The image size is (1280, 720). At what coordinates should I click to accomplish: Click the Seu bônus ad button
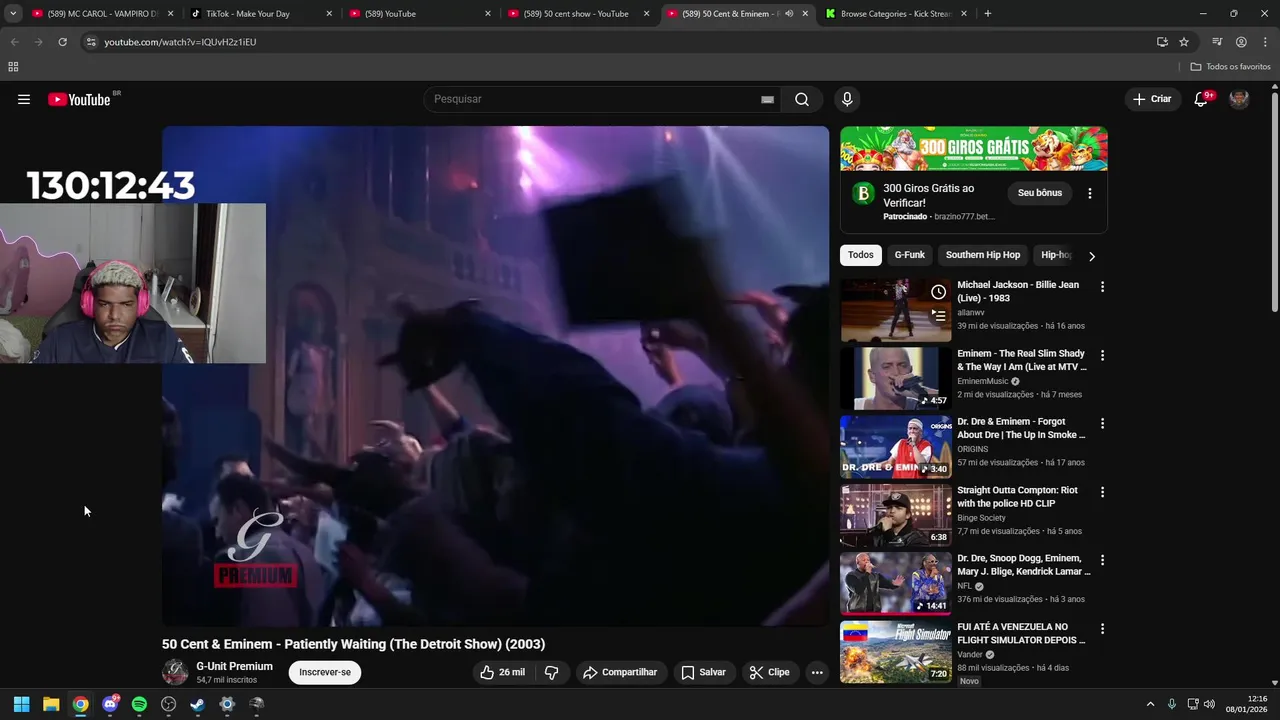coord(1040,193)
